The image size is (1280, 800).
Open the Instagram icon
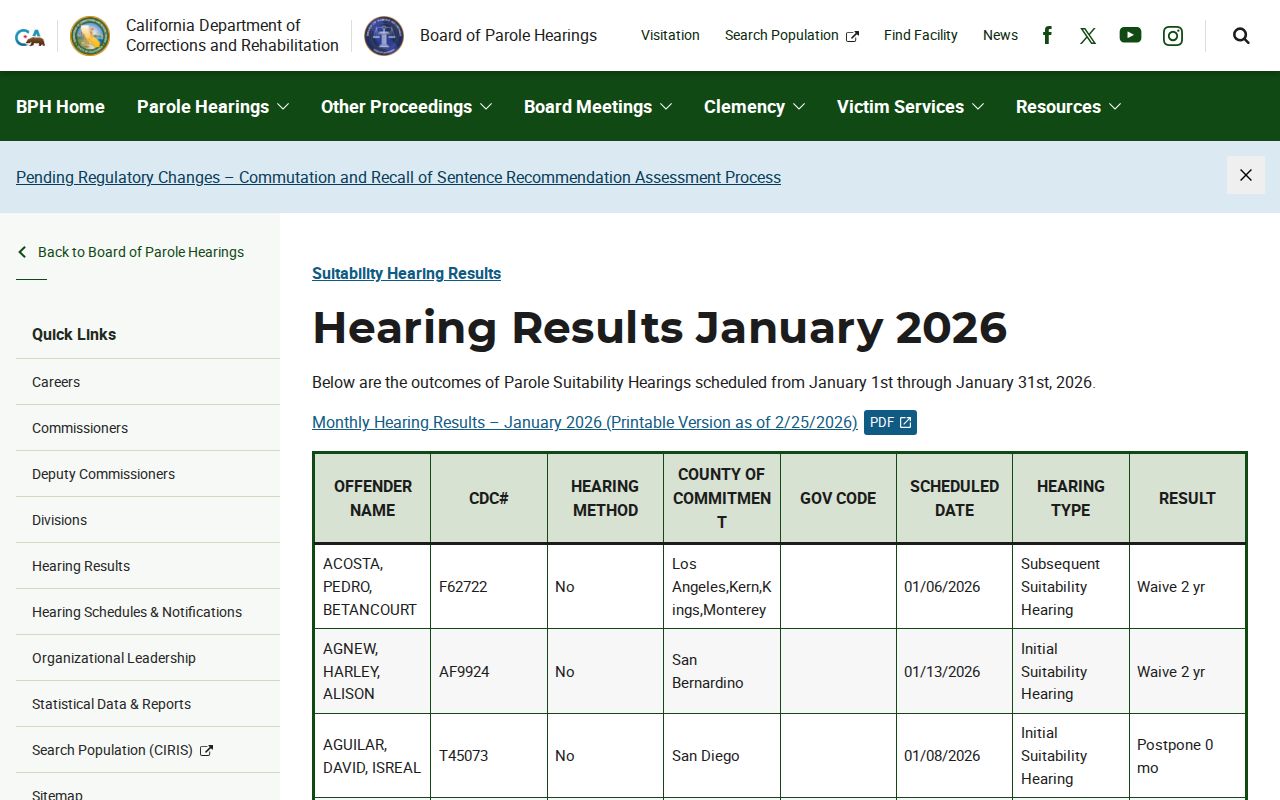pyautogui.click(x=1173, y=36)
